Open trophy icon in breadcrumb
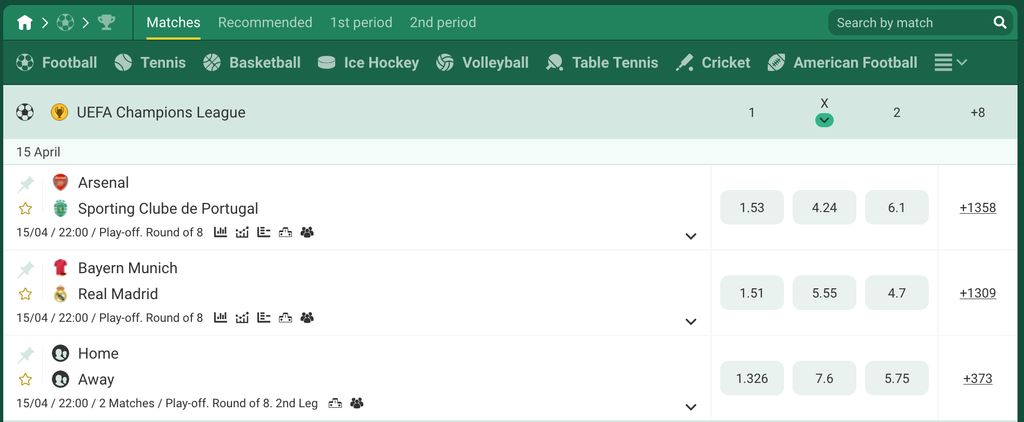Image resolution: width=1024 pixels, height=422 pixels. (106, 23)
